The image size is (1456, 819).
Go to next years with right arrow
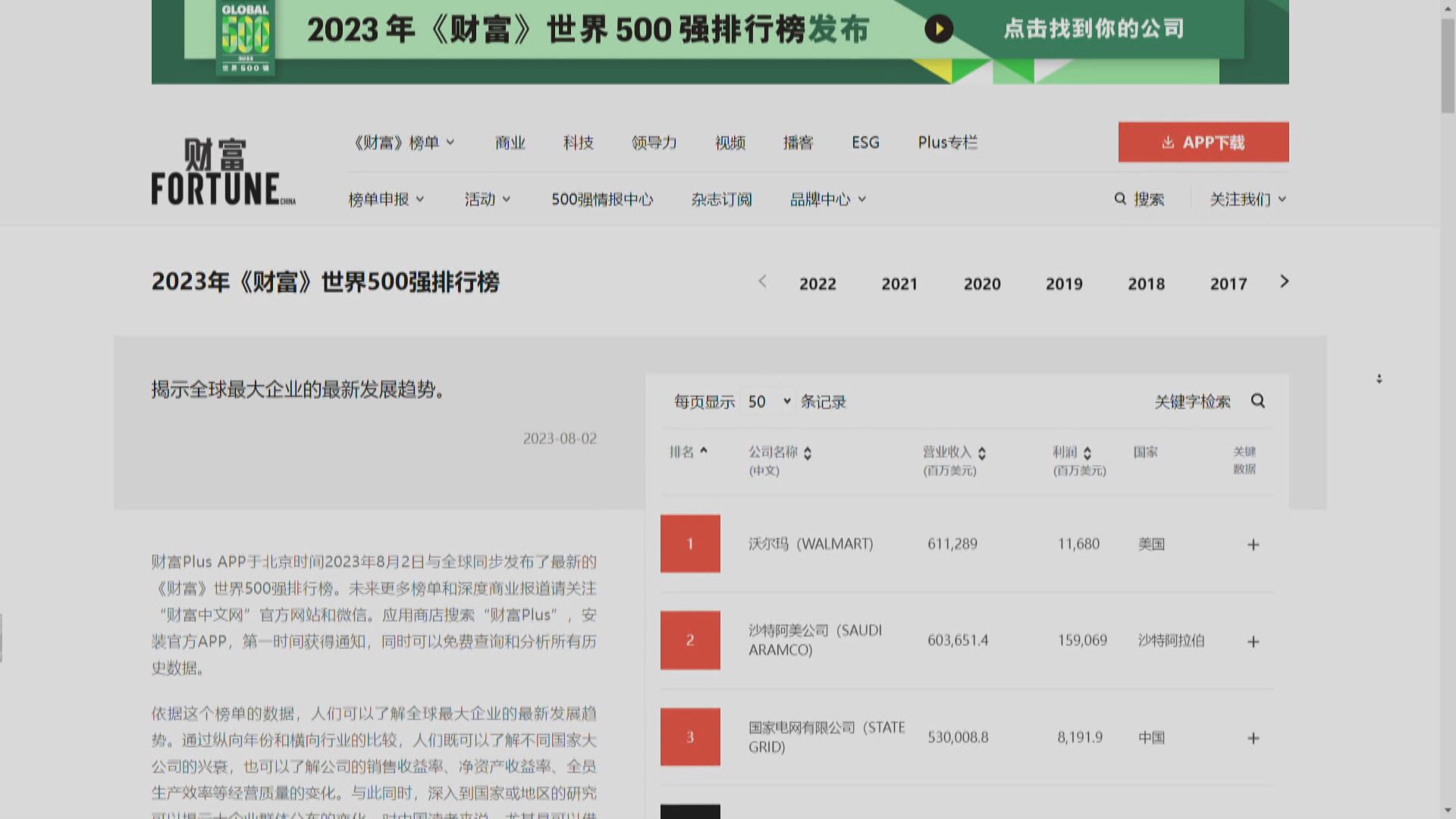click(1284, 281)
